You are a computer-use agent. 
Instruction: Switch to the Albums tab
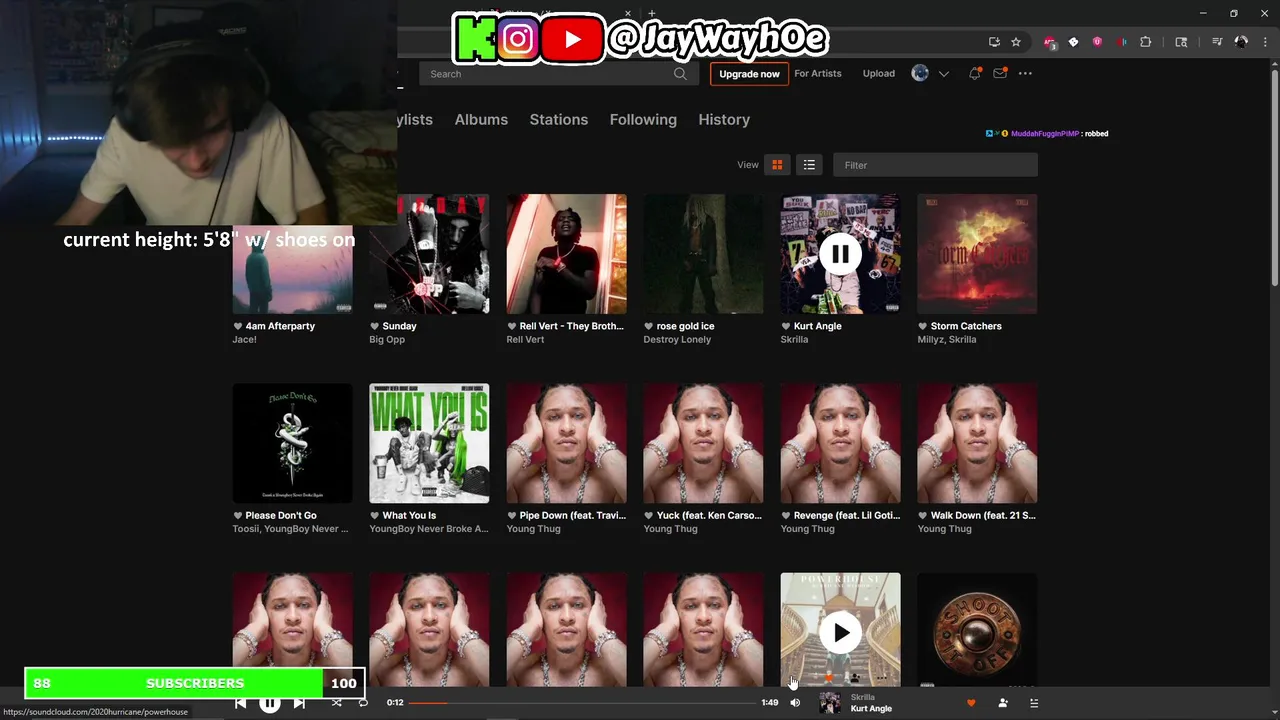click(481, 119)
